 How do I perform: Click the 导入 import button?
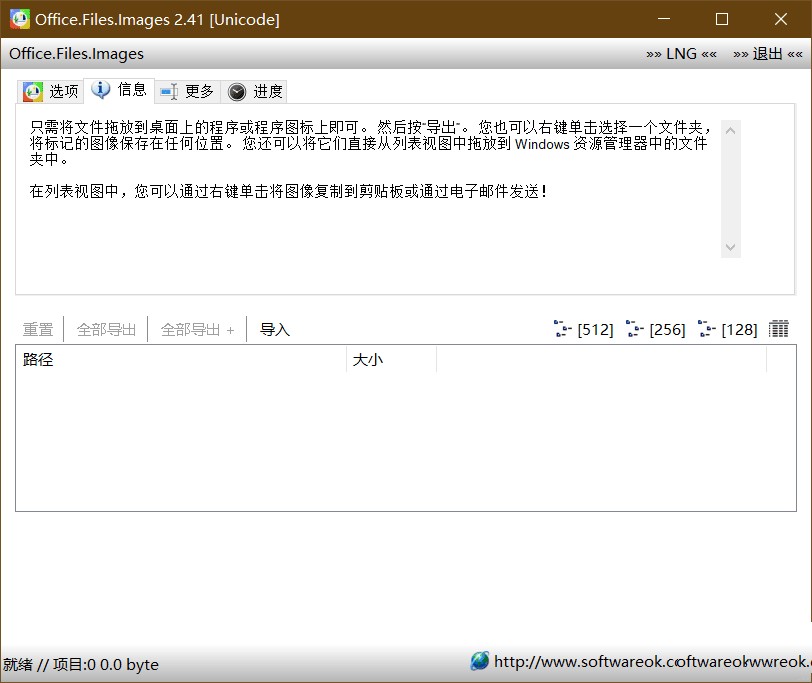(x=274, y=329)
